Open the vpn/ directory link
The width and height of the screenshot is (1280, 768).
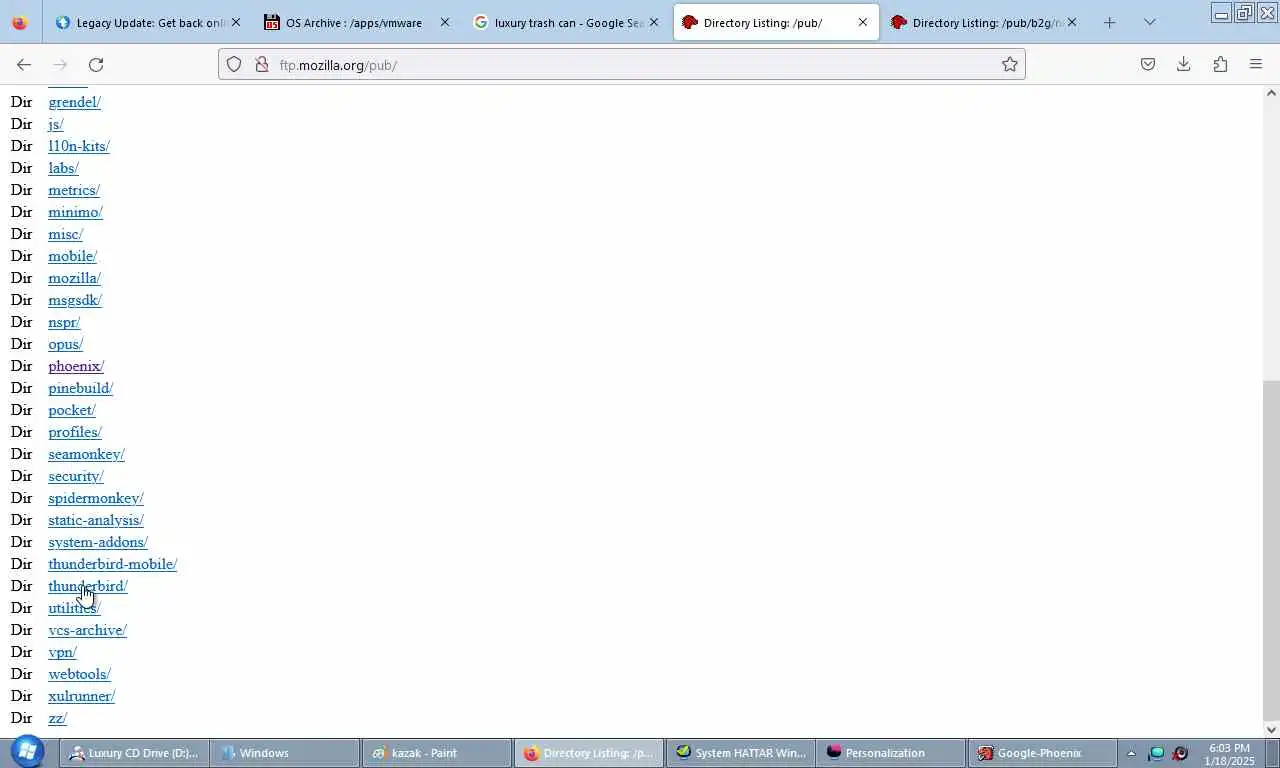(x=62, y=652)
